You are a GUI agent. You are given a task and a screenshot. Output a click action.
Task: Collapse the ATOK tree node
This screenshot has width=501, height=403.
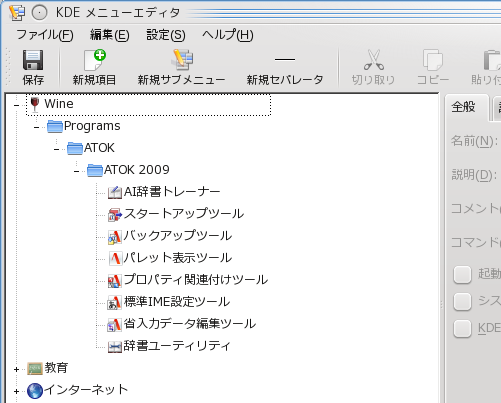click(56, 149)
